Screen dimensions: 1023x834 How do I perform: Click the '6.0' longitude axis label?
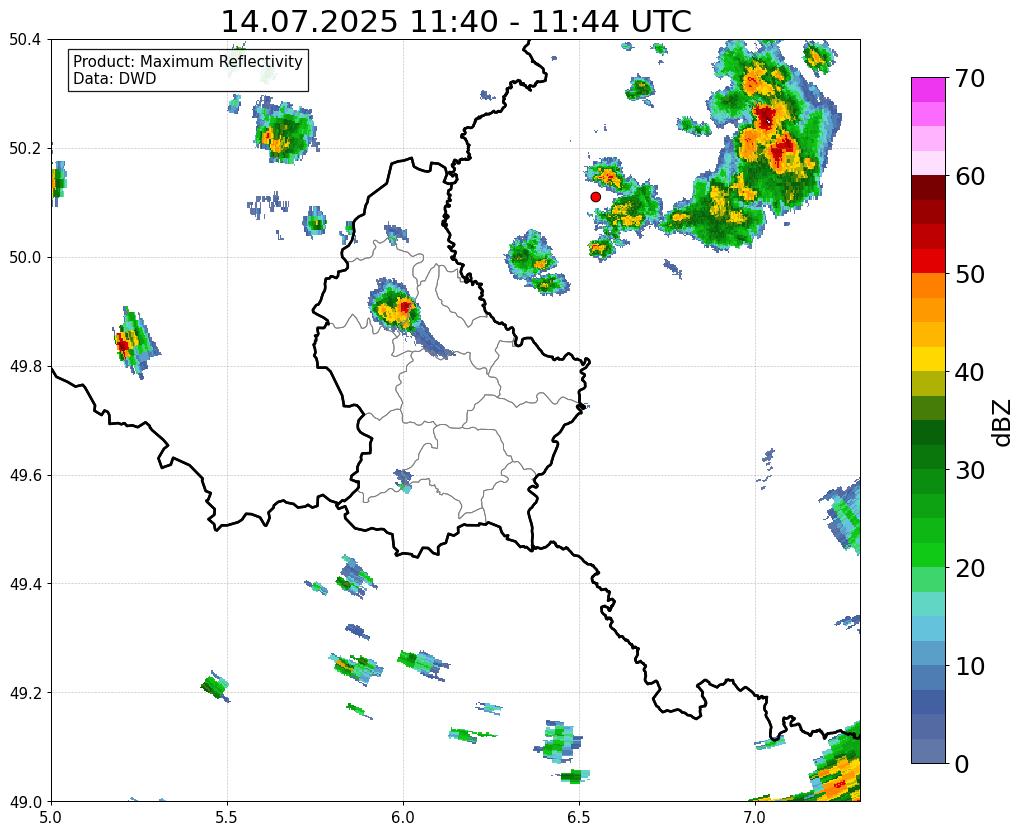[x=403, y=818]
